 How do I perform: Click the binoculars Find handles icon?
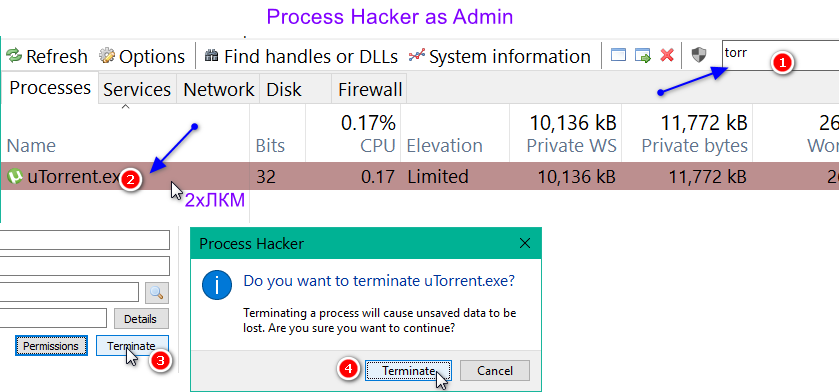click(212, 56)
